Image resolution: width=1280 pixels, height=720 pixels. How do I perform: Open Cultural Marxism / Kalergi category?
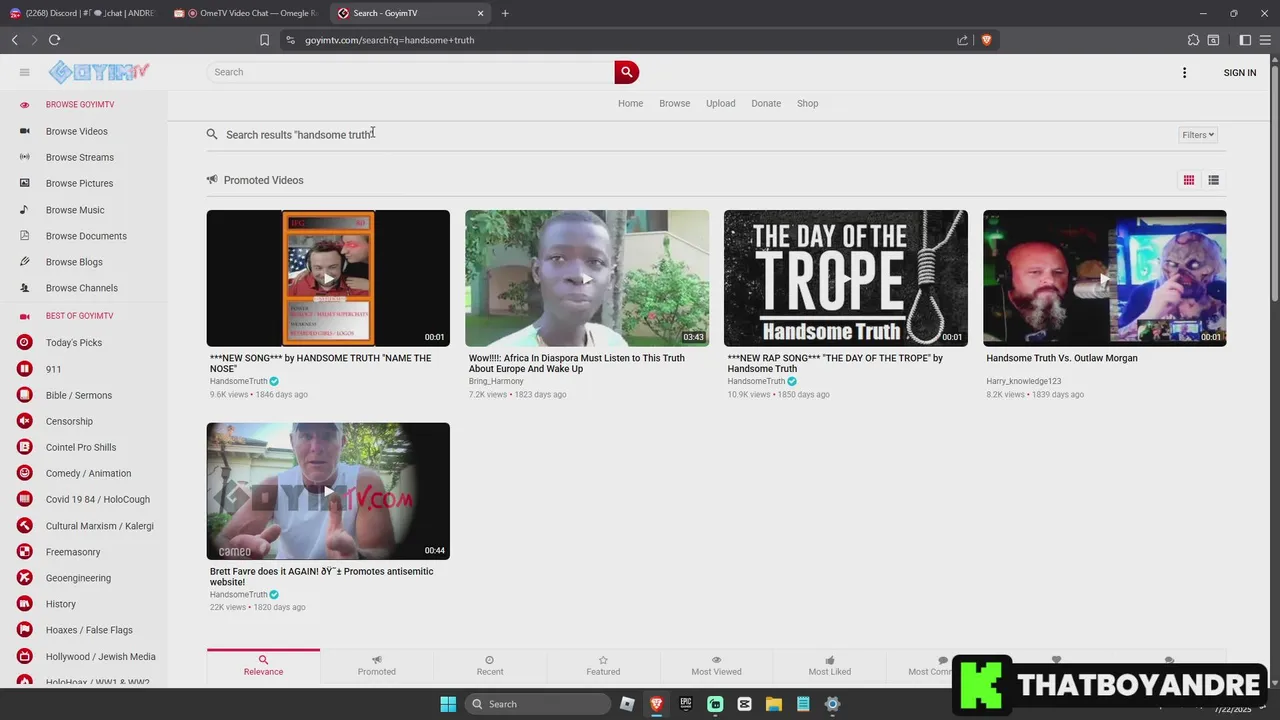coord(100,526)
